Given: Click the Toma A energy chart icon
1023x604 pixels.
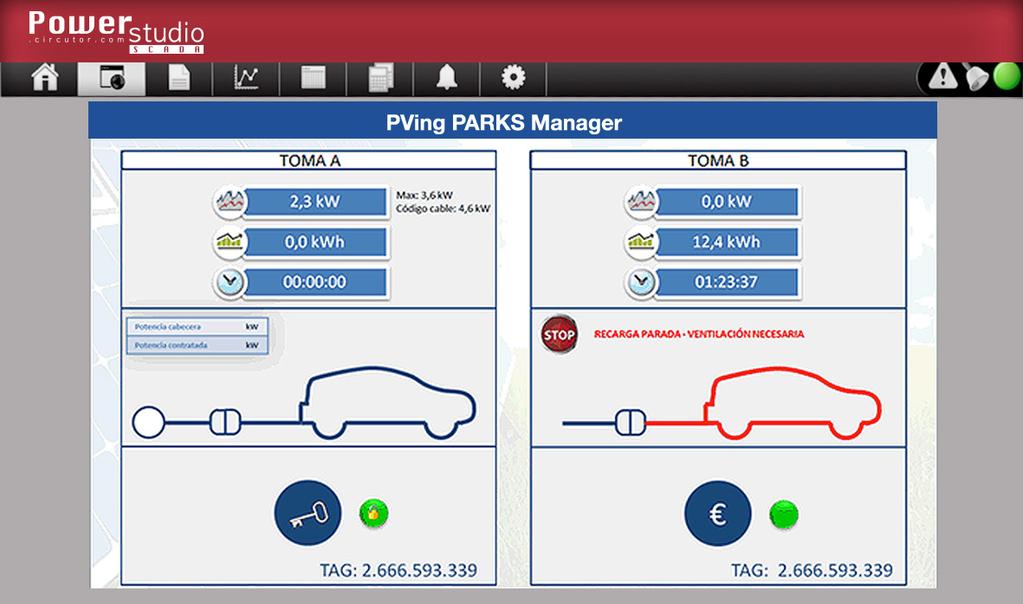Looking at the screenshot, I should (230, 242).
